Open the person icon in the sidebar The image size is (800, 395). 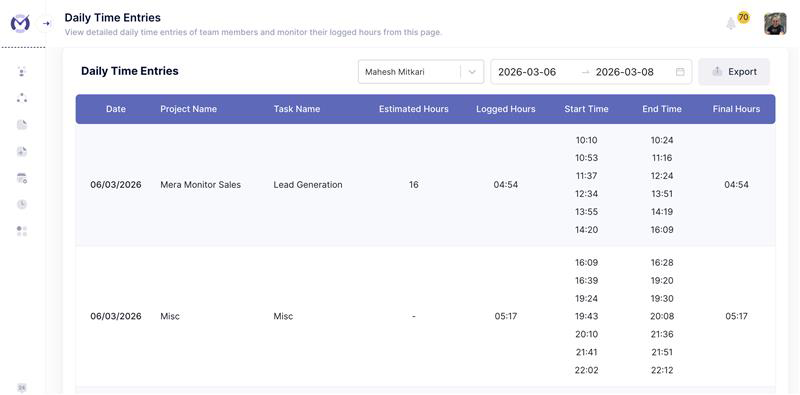[x=22, y=71]
